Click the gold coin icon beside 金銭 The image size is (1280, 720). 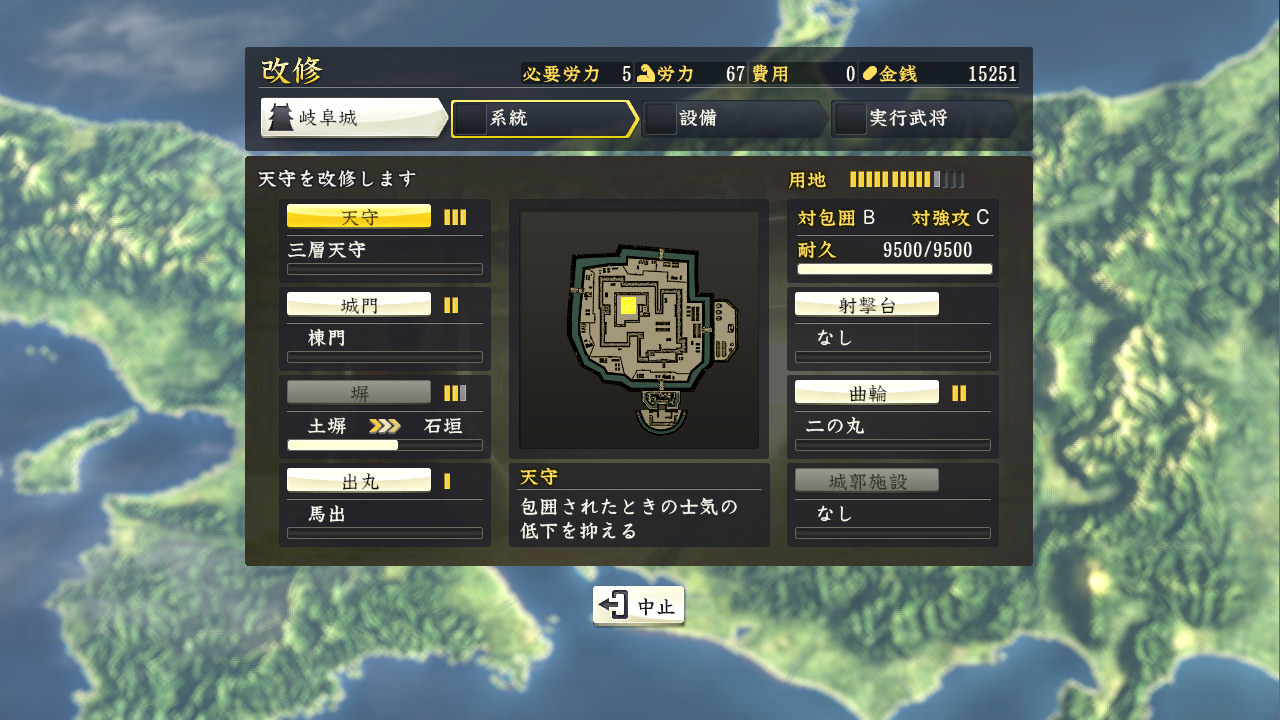tap(870, 73)
